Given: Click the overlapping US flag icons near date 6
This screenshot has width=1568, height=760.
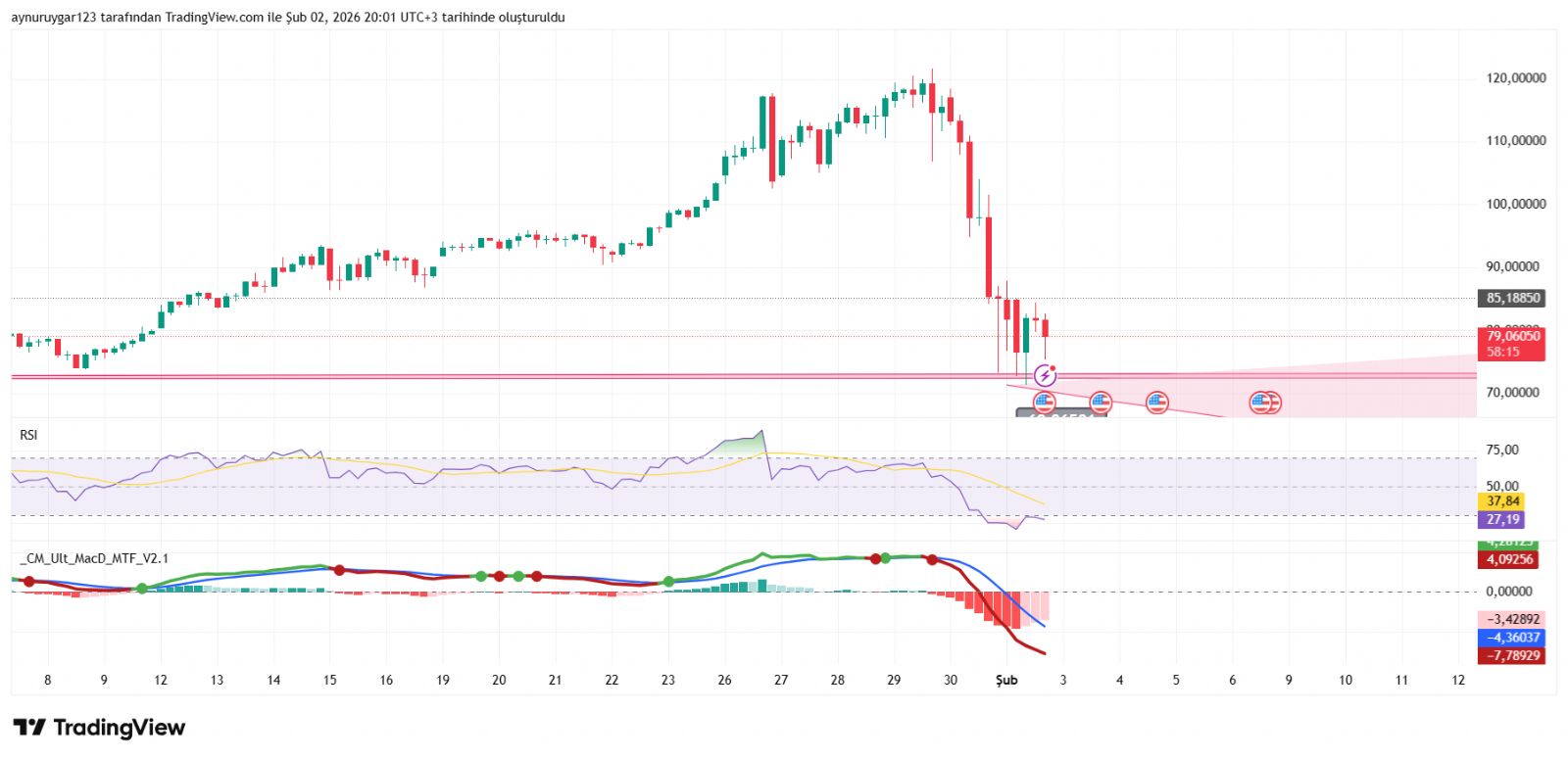Looking at the screenshot, I should click(x=1264, y=403).
